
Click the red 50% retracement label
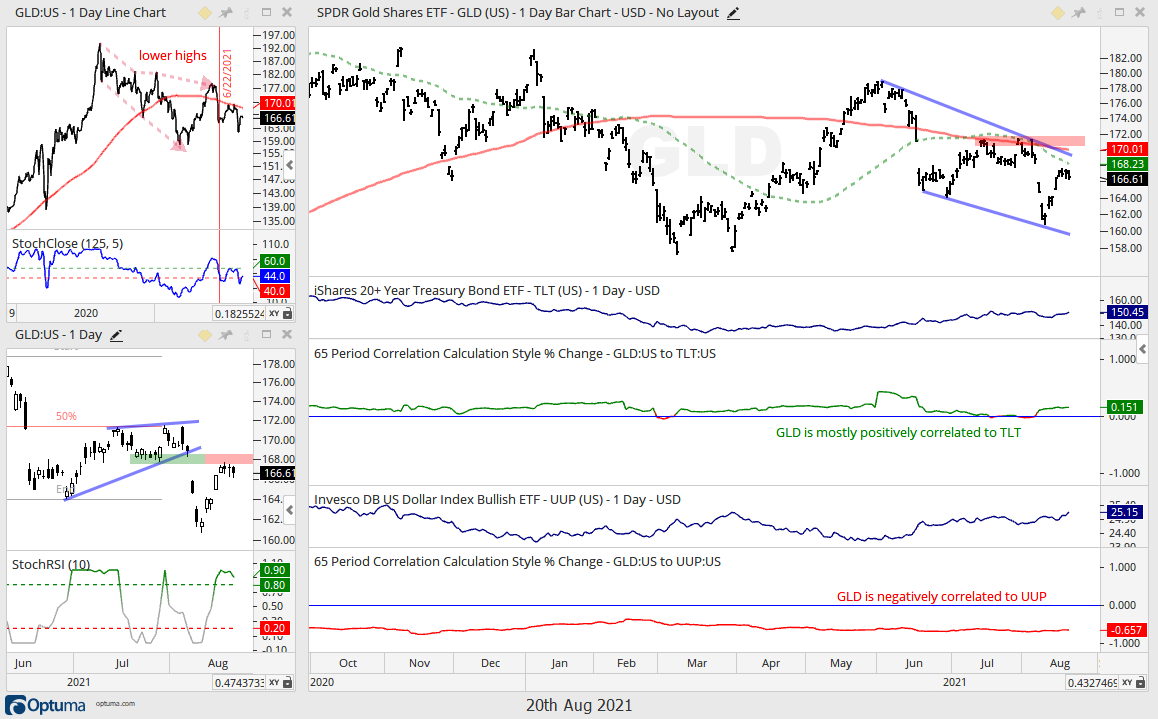click(x=66, y=416)
